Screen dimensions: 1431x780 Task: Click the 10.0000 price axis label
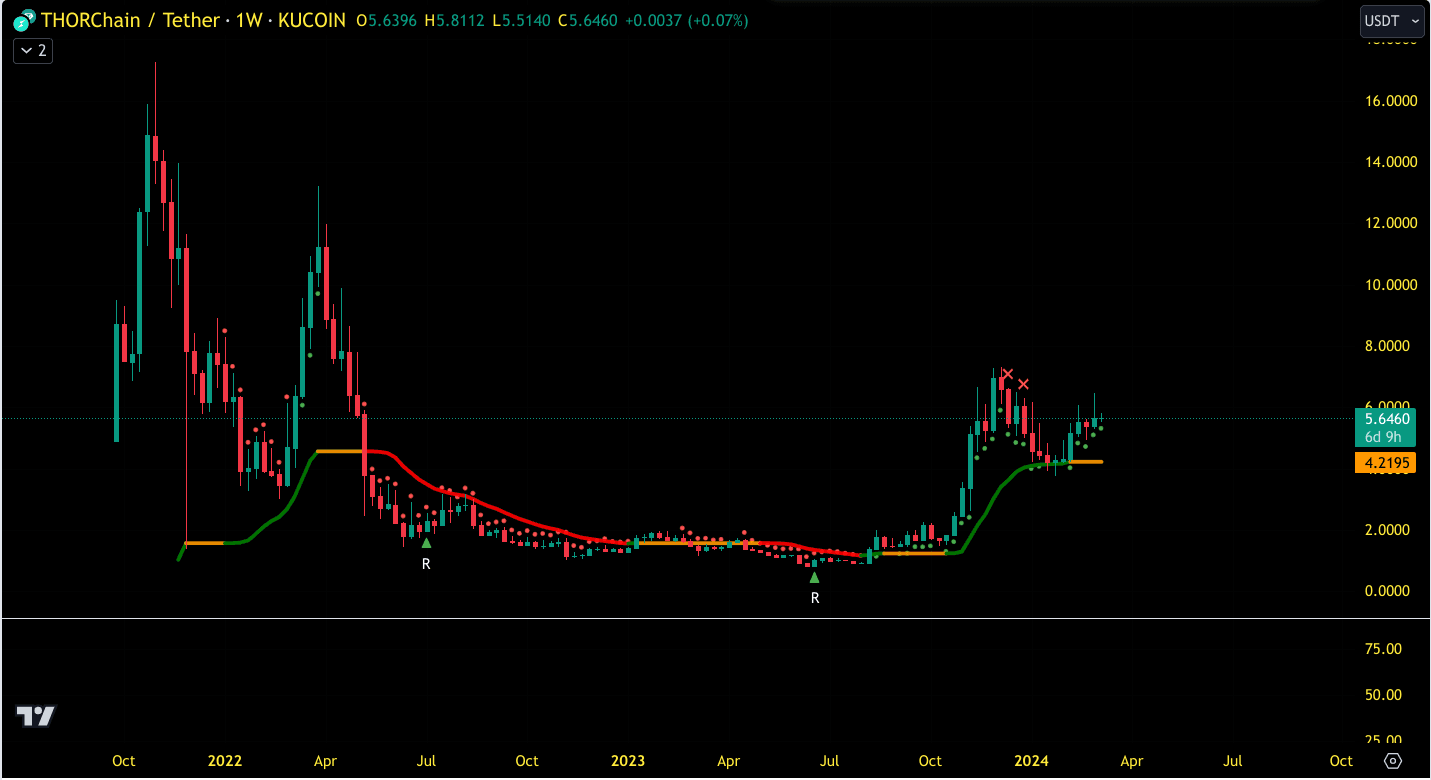[x=1392, y=285]
